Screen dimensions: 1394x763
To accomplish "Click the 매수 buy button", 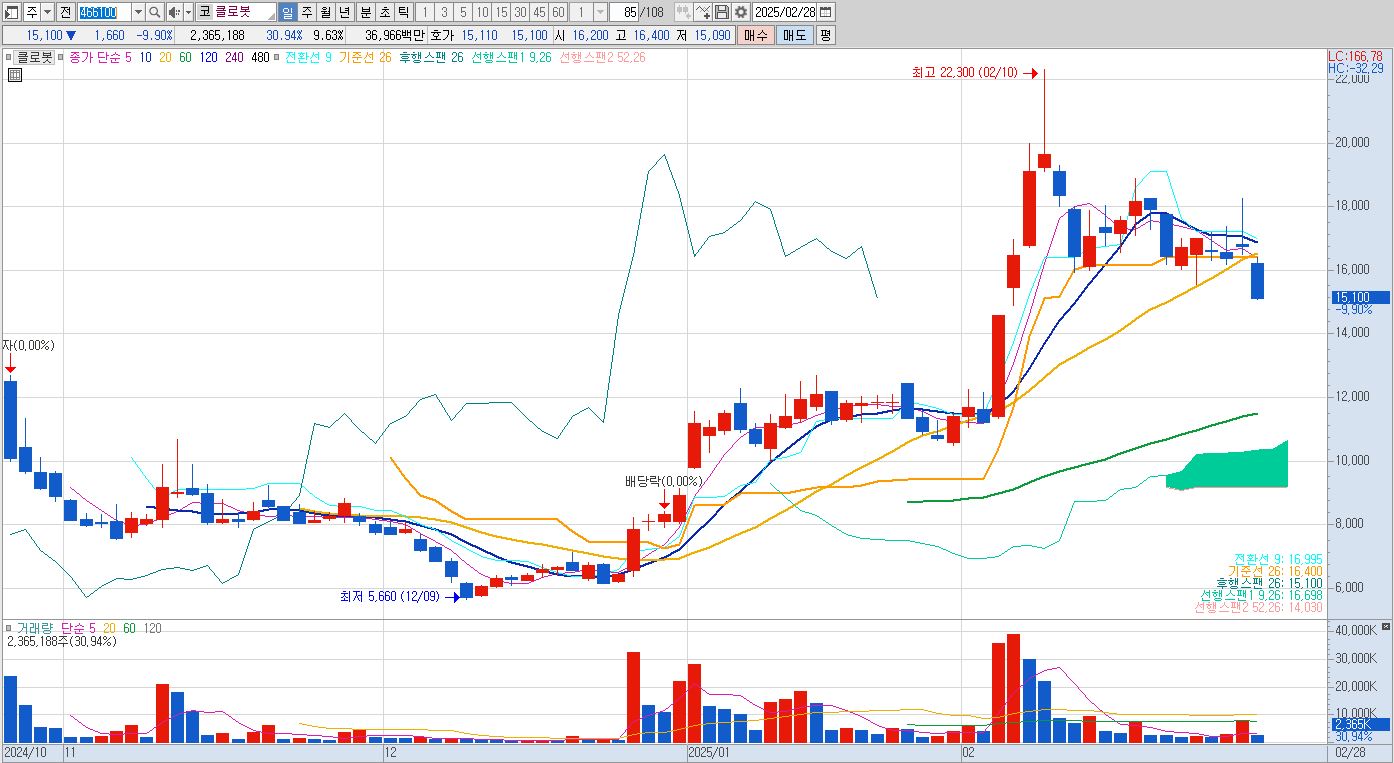I will (755, 35).
